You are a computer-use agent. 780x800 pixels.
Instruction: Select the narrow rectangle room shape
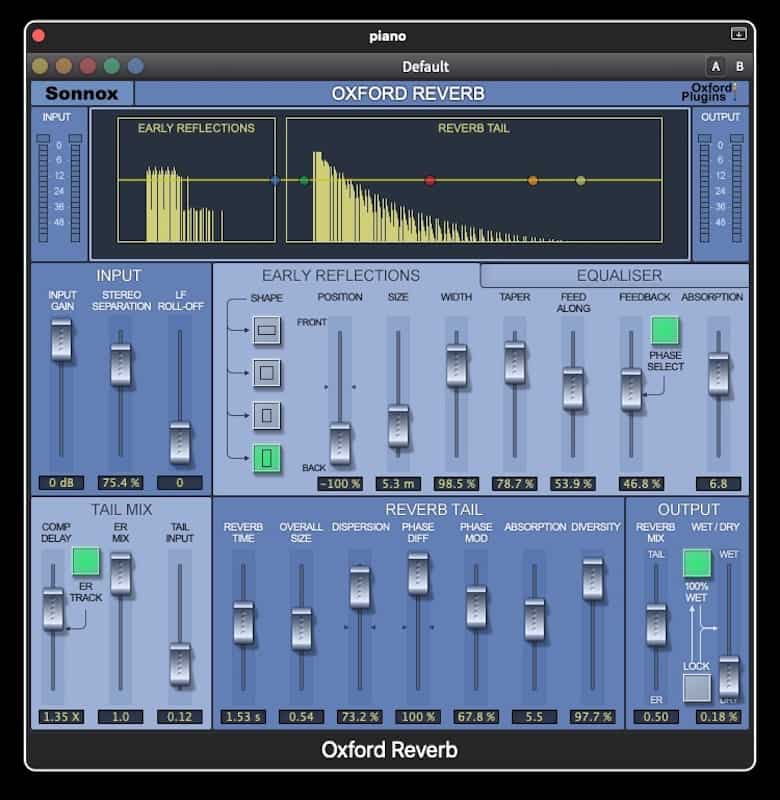[267, 415]
